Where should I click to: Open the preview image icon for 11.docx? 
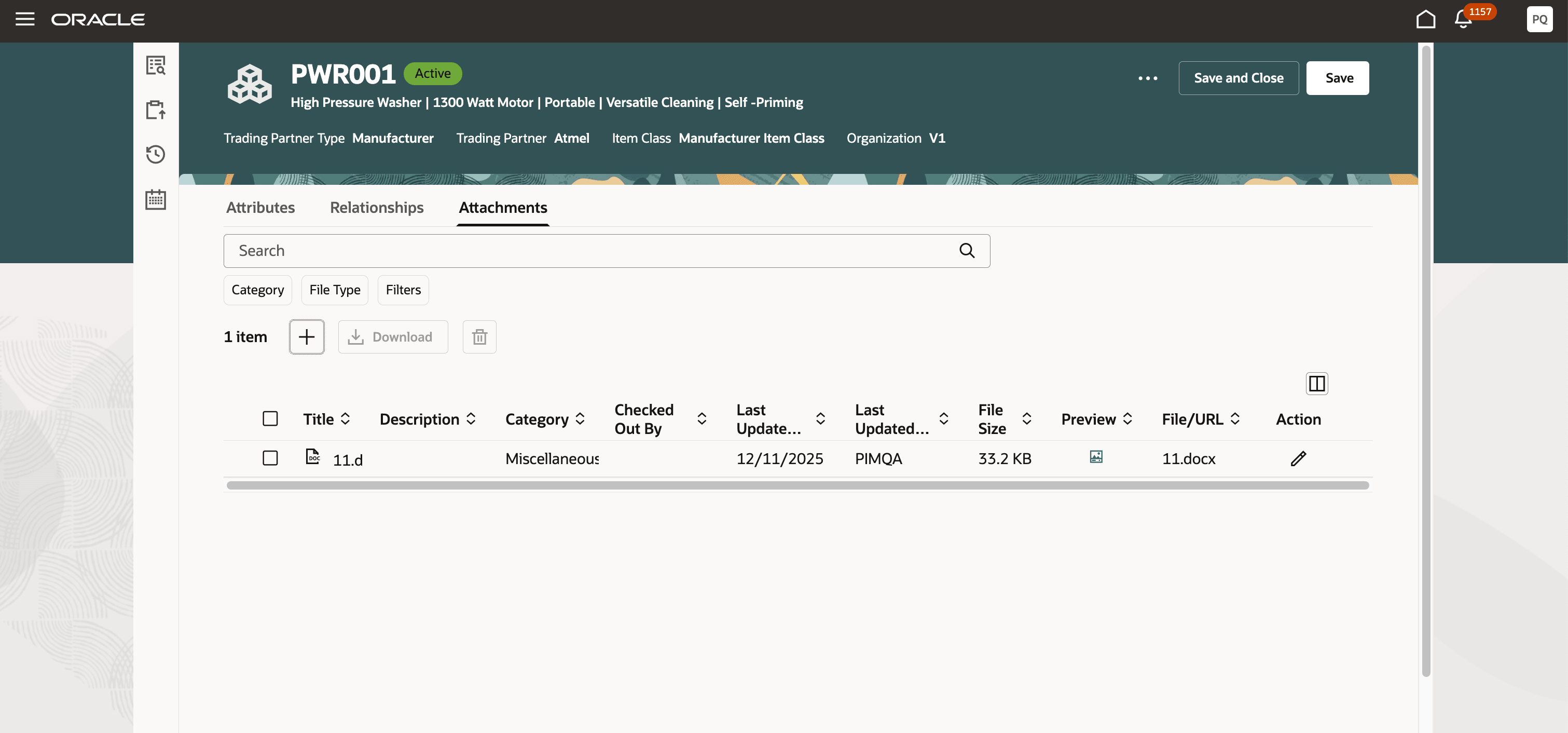pyautogui.click(x=1096, y=457)
